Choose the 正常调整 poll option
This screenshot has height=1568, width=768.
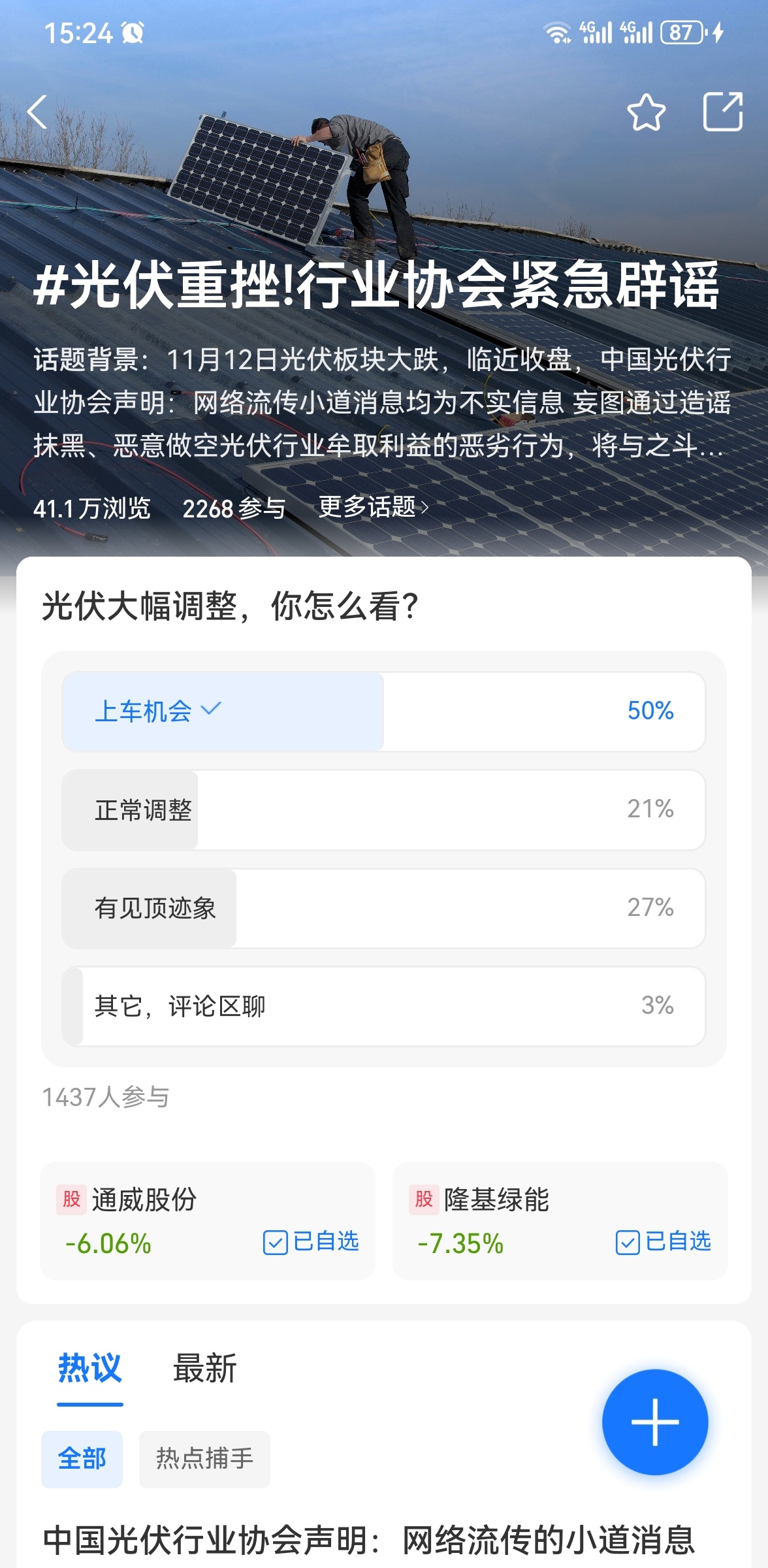pyautogui.click(x=383, y=810)
